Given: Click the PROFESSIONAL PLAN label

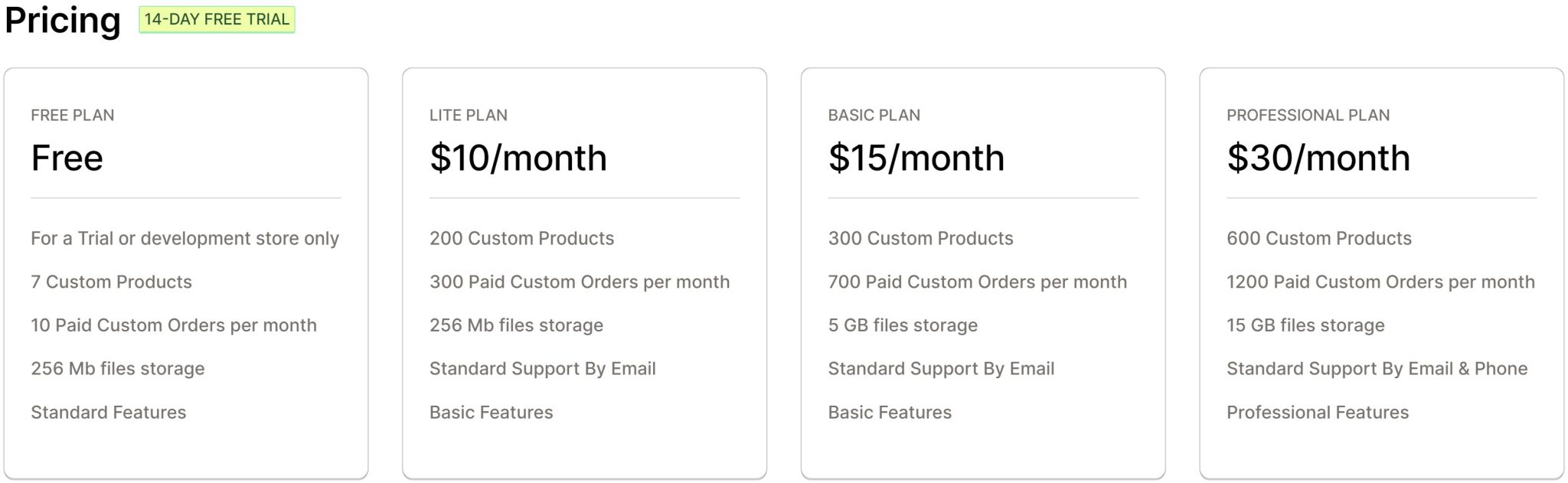Looking at the screenshot, I should 1308,115.
